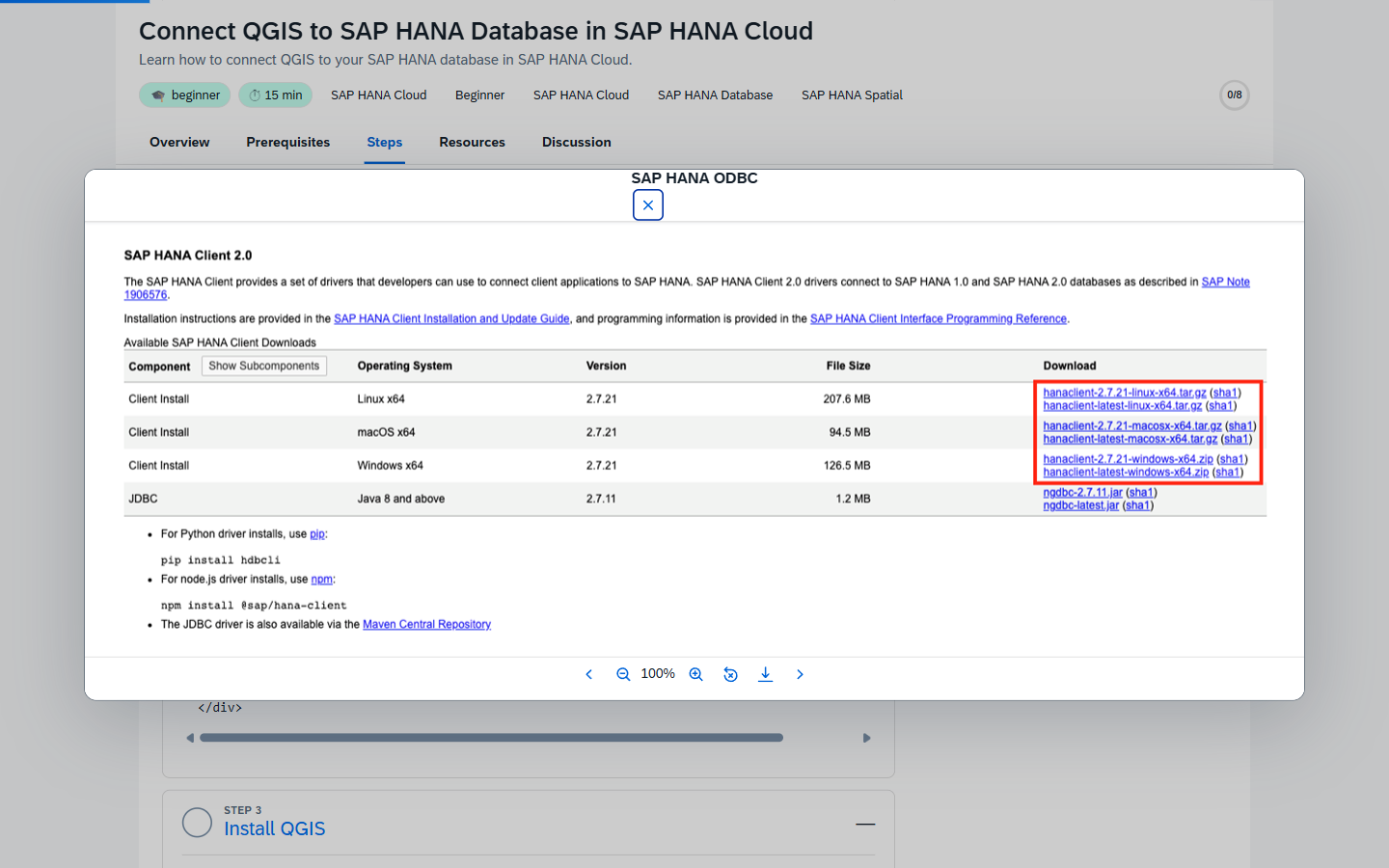Select the pip install hdbcli command text
The image size is (1389, 868).
(220, 560)
